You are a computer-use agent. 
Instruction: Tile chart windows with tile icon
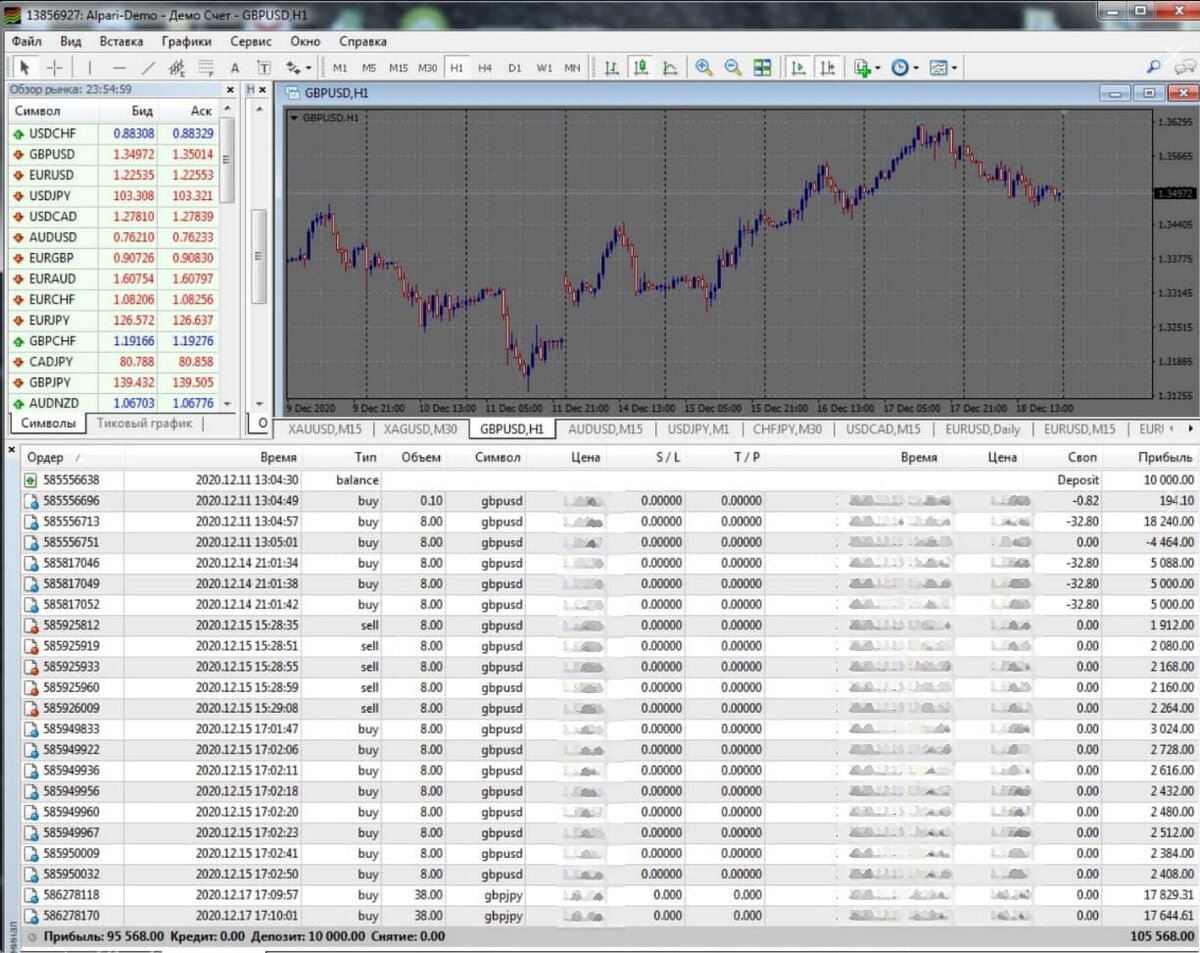[x=762, y=68]
